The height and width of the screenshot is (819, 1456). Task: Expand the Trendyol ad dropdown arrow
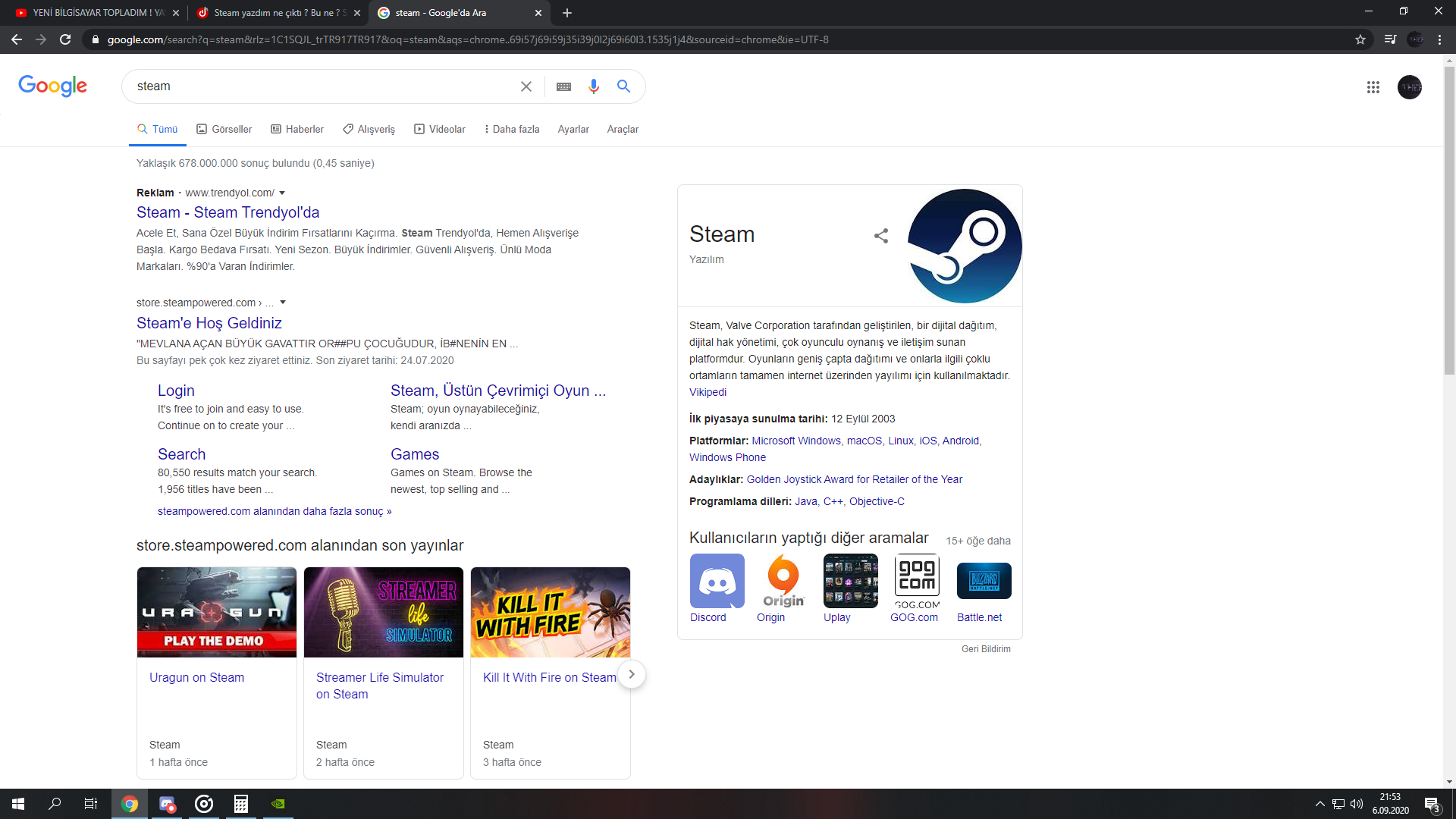pos(282,193)
